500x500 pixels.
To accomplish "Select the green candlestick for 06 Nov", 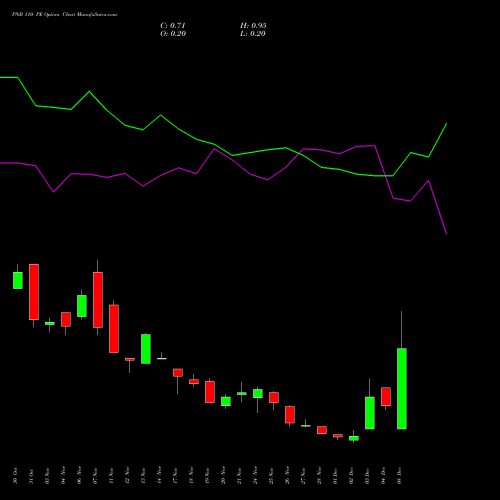I will coord(82,306).
